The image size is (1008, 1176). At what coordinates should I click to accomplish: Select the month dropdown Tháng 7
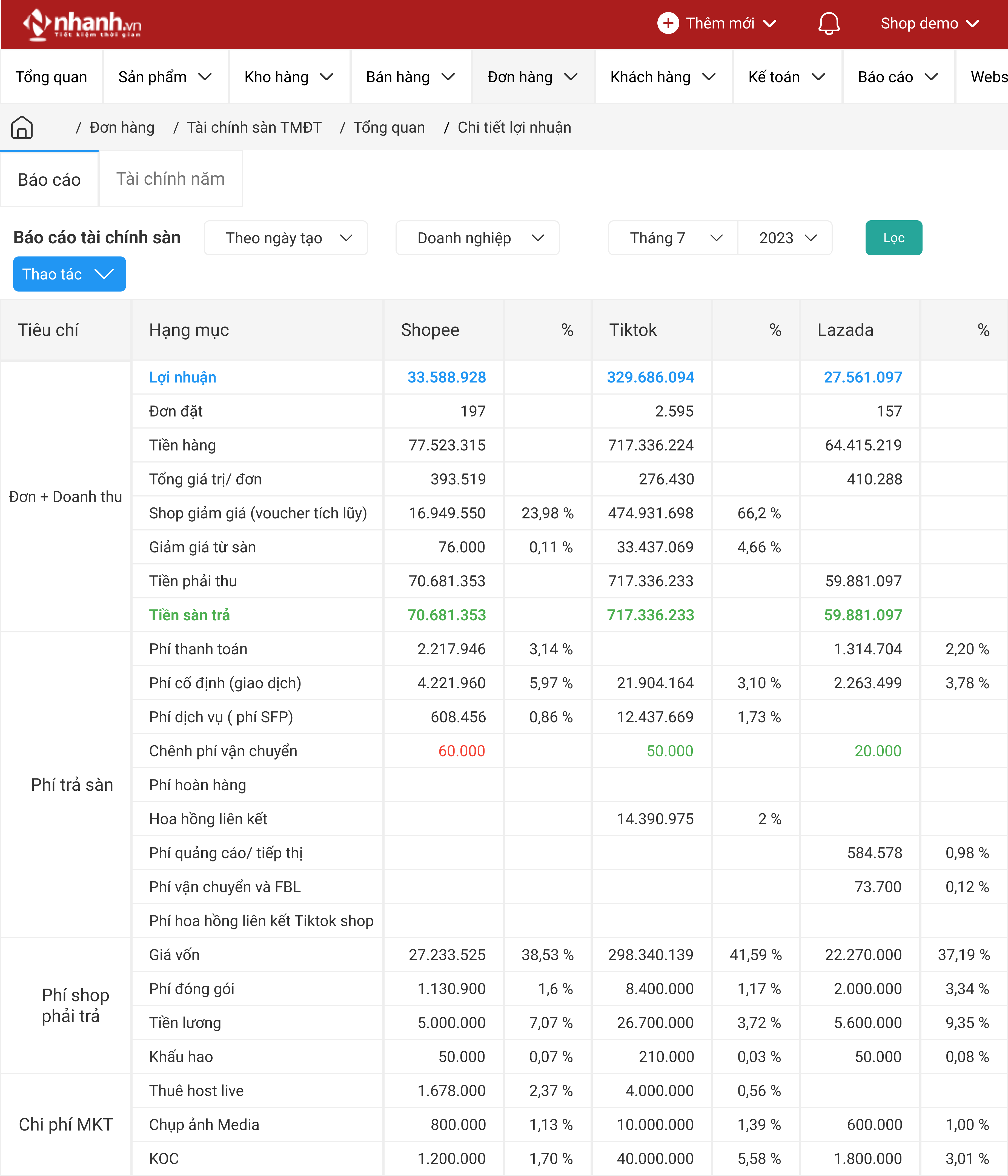tap(673, 238)
